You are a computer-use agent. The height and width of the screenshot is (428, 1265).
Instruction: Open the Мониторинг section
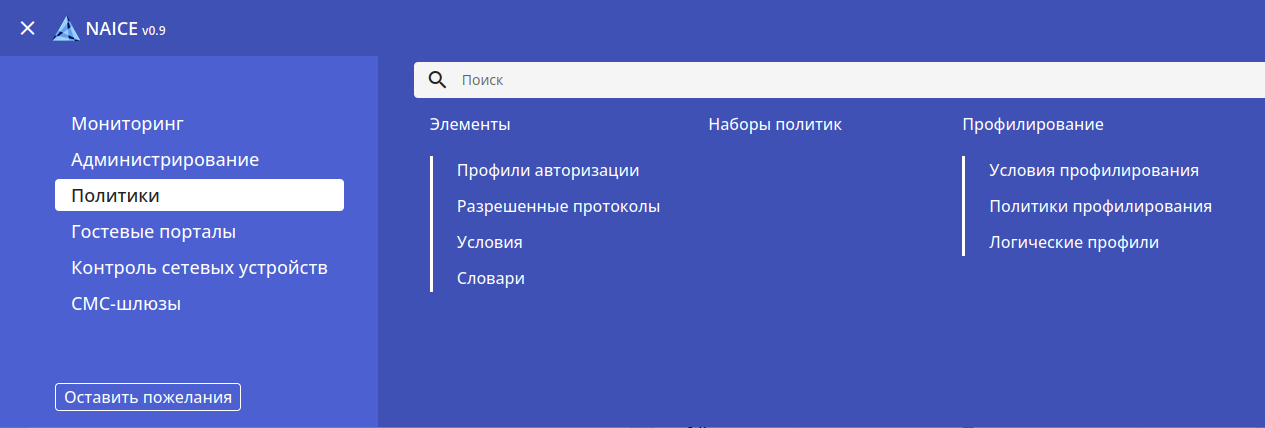tap(128, 124)
